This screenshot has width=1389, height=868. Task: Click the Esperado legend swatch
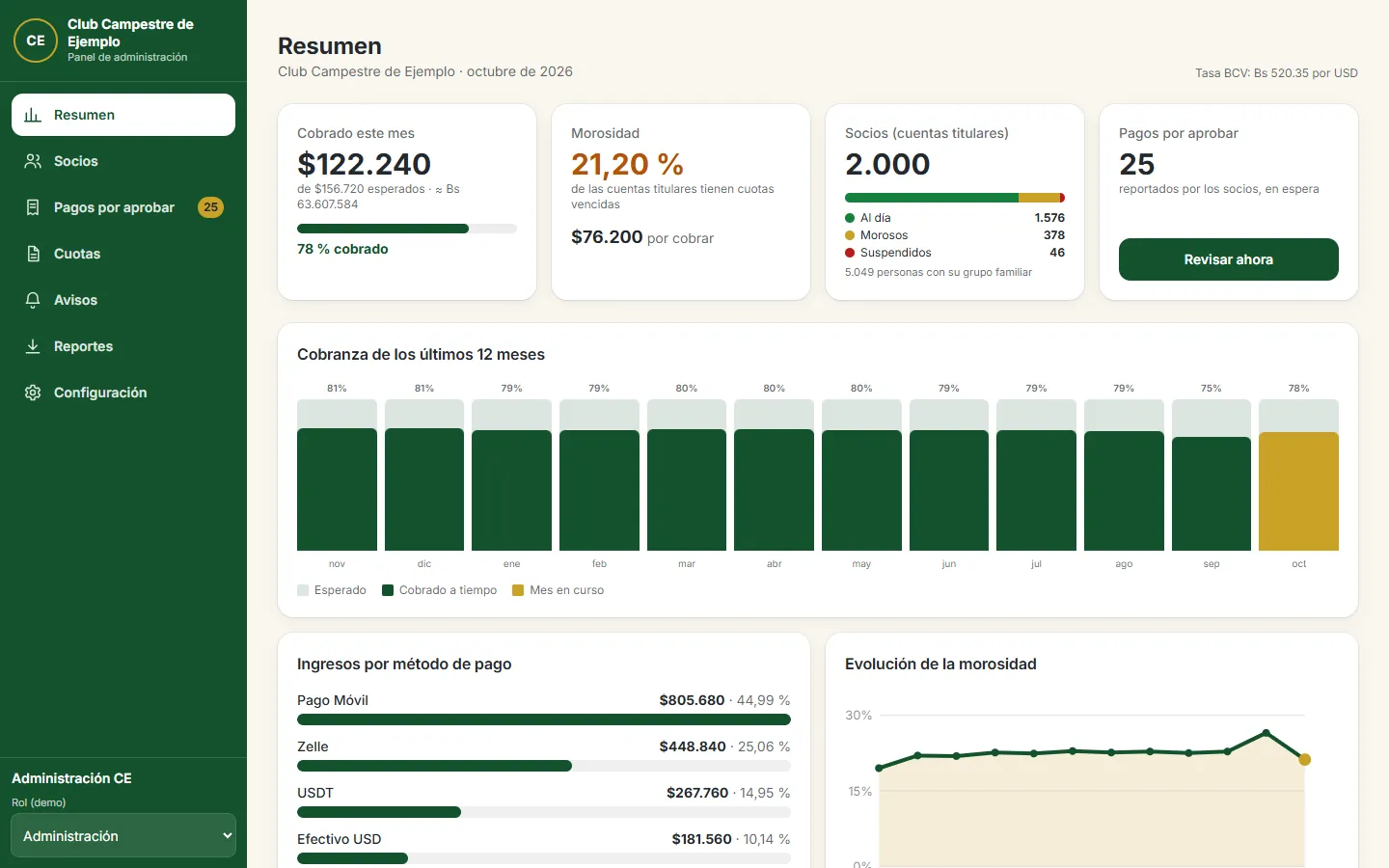click(303, 590)
